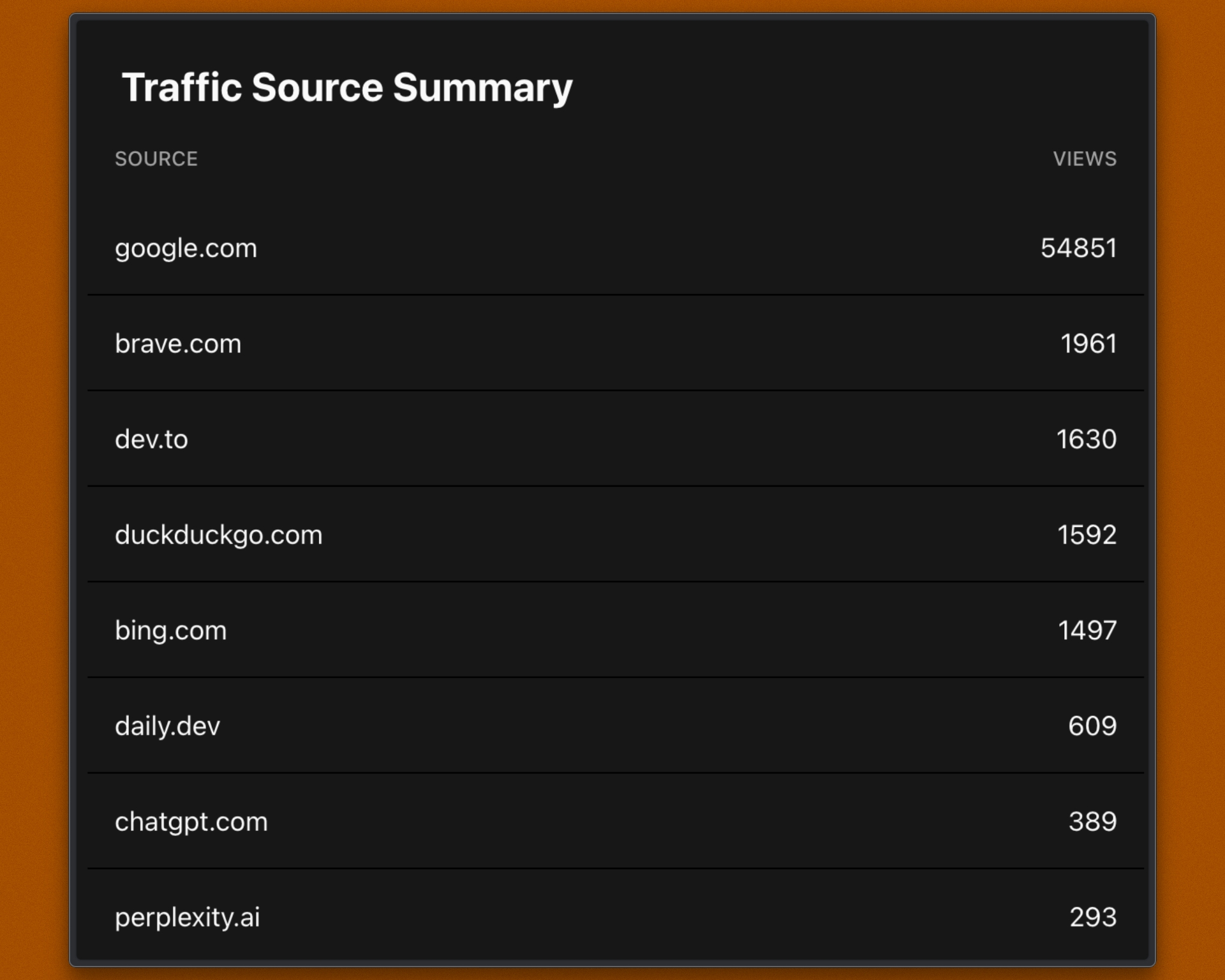Select the 1961 views value

[x=1088, y=343]
